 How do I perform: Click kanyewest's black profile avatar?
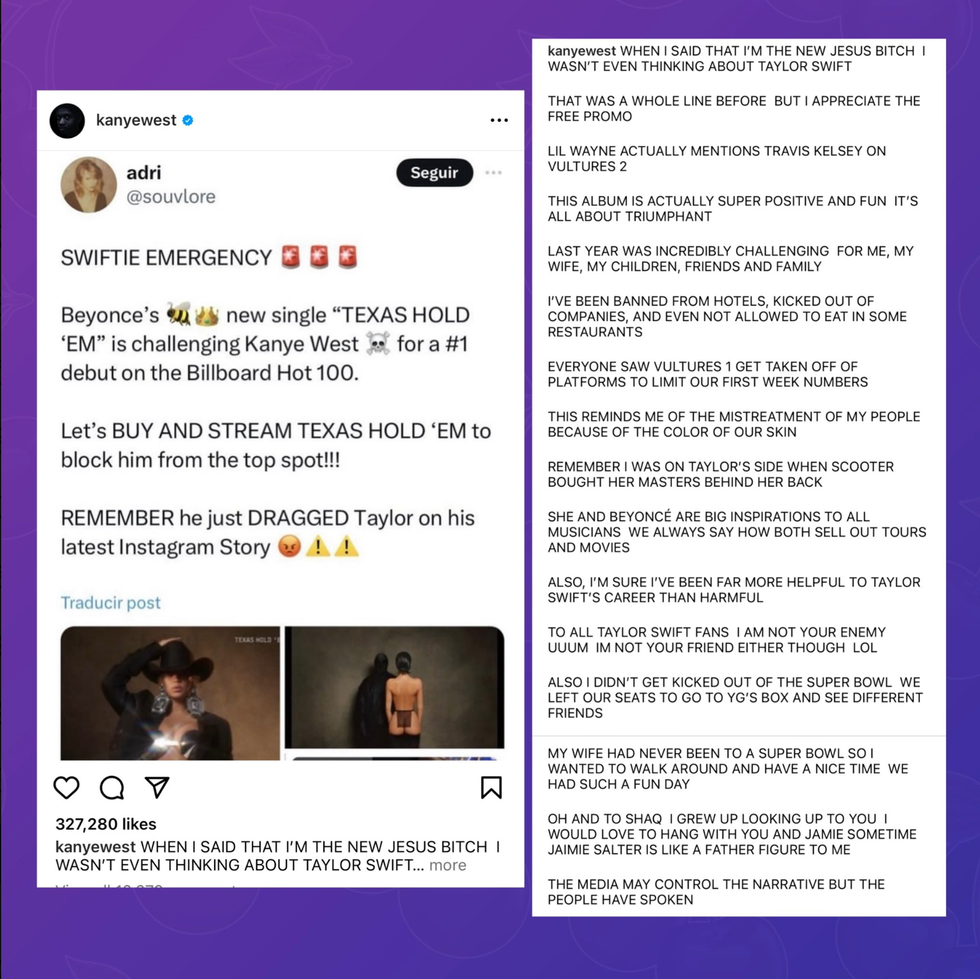pyautogui.click(x=67, y=121)
